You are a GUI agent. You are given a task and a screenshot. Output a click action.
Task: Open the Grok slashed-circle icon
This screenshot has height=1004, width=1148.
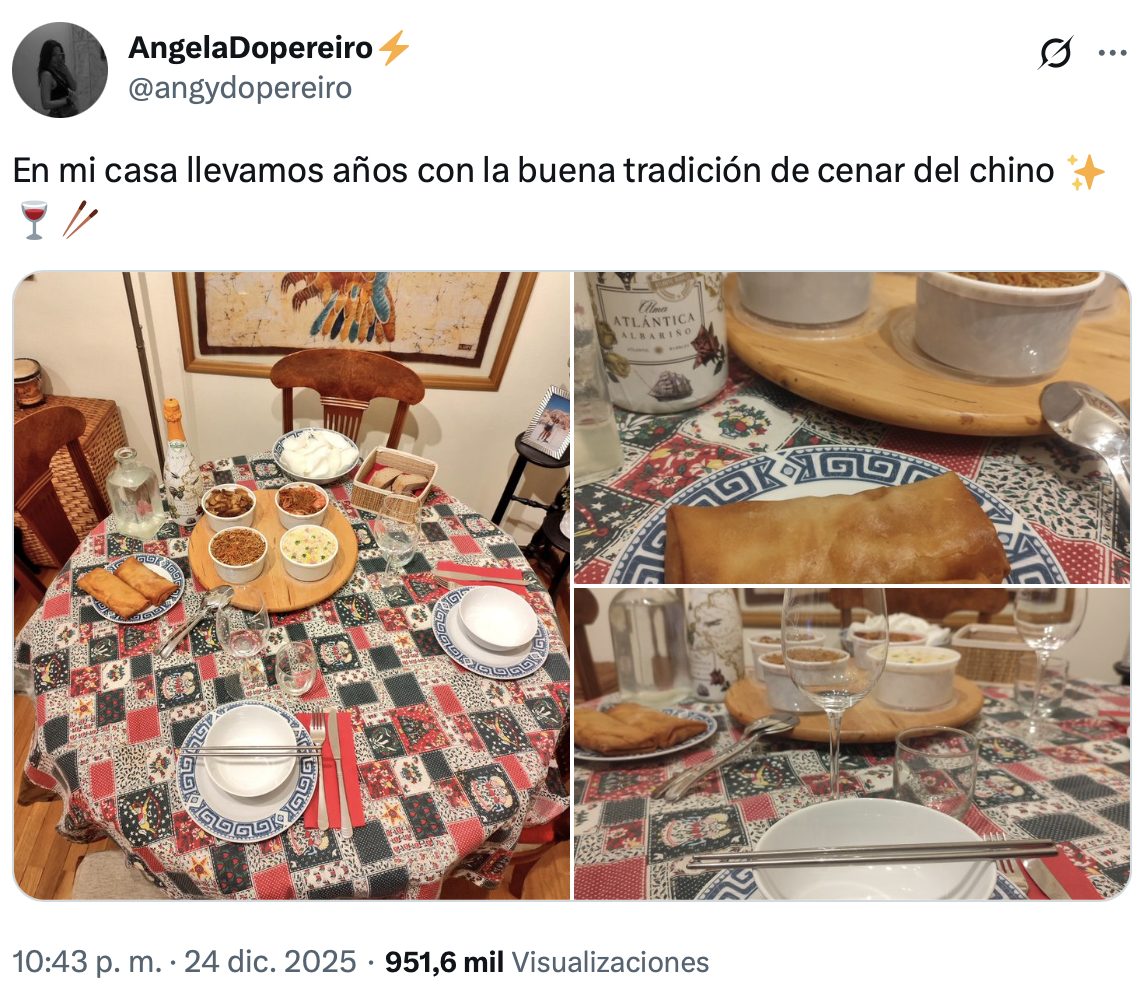[x=1055, y=52]
